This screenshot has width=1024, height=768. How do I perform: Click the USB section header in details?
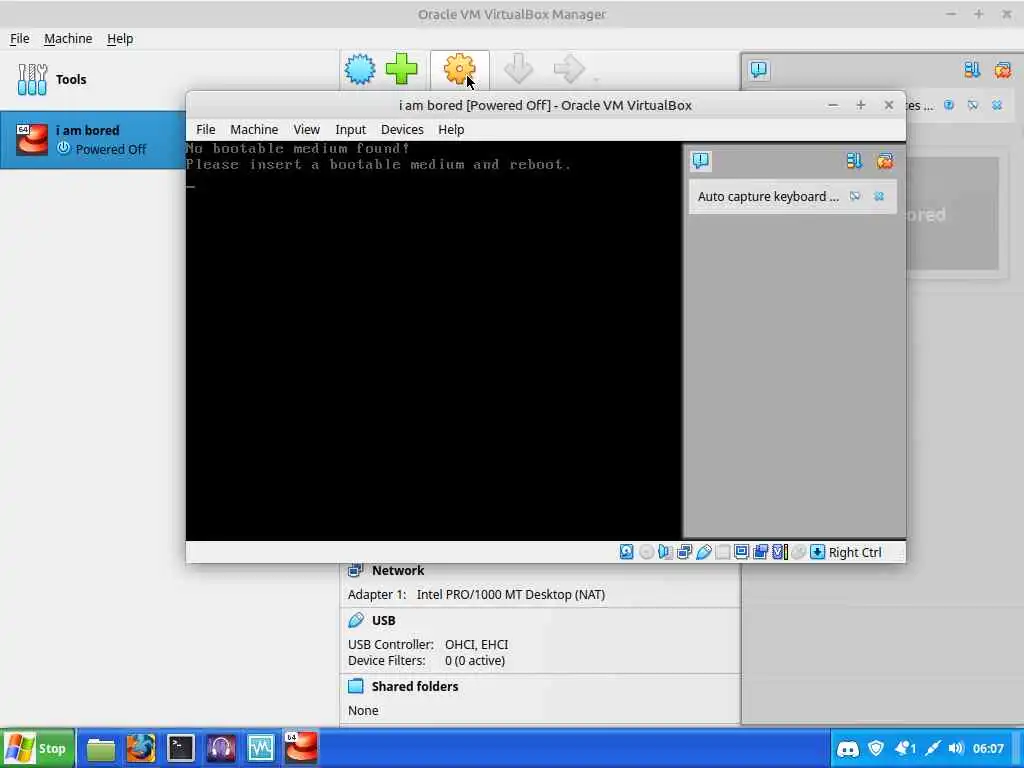[x=383, y=620]
